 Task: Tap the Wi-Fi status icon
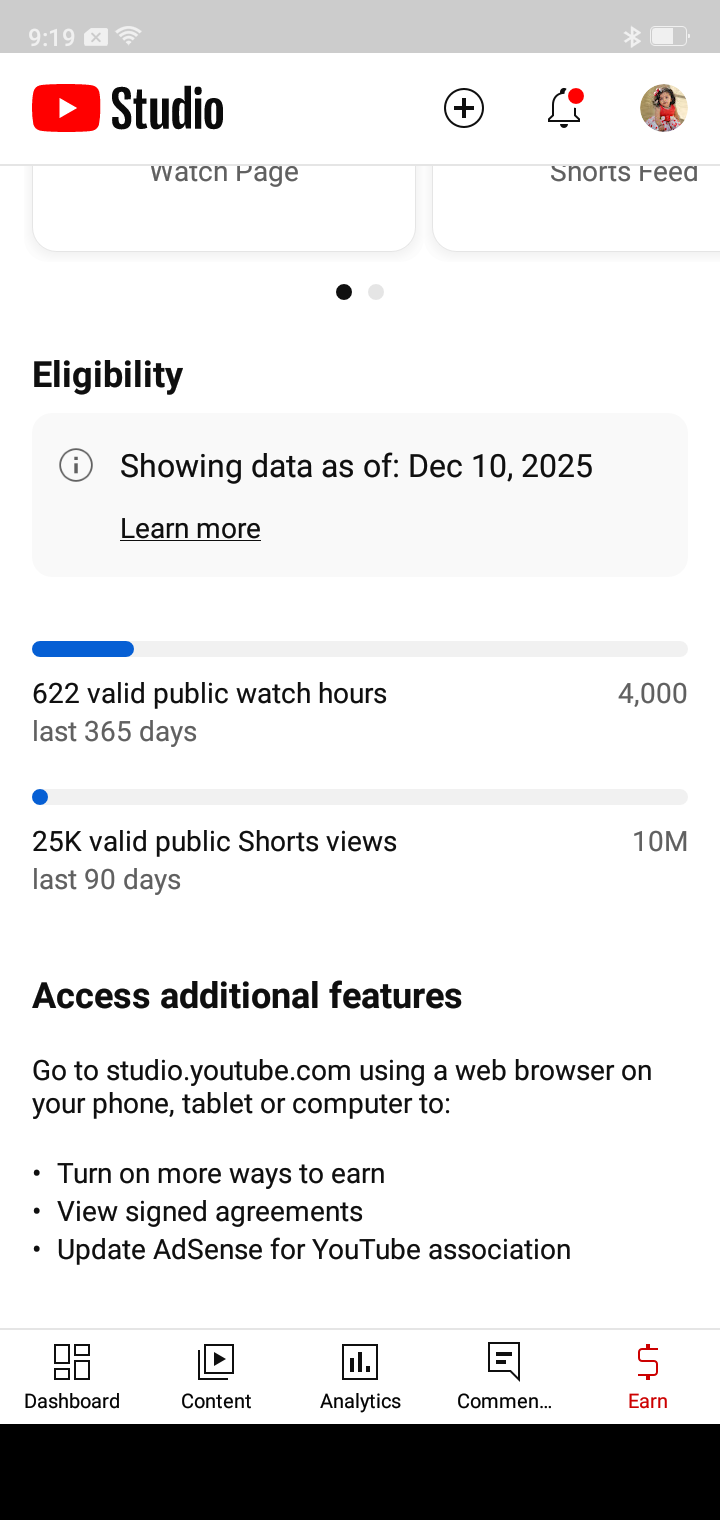(x=128, y=37)
